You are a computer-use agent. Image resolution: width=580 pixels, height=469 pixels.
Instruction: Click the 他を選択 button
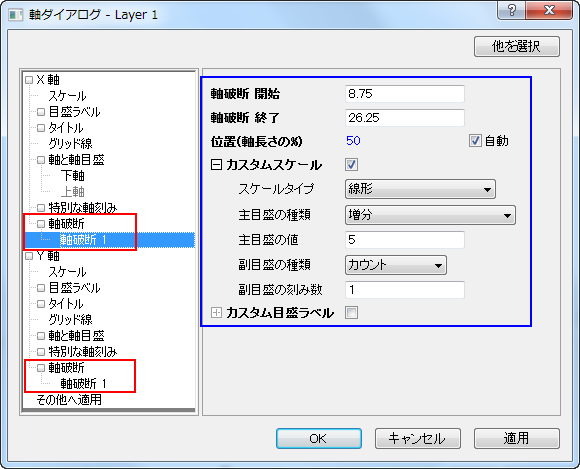pyautogui.click(x=517, y=47)
